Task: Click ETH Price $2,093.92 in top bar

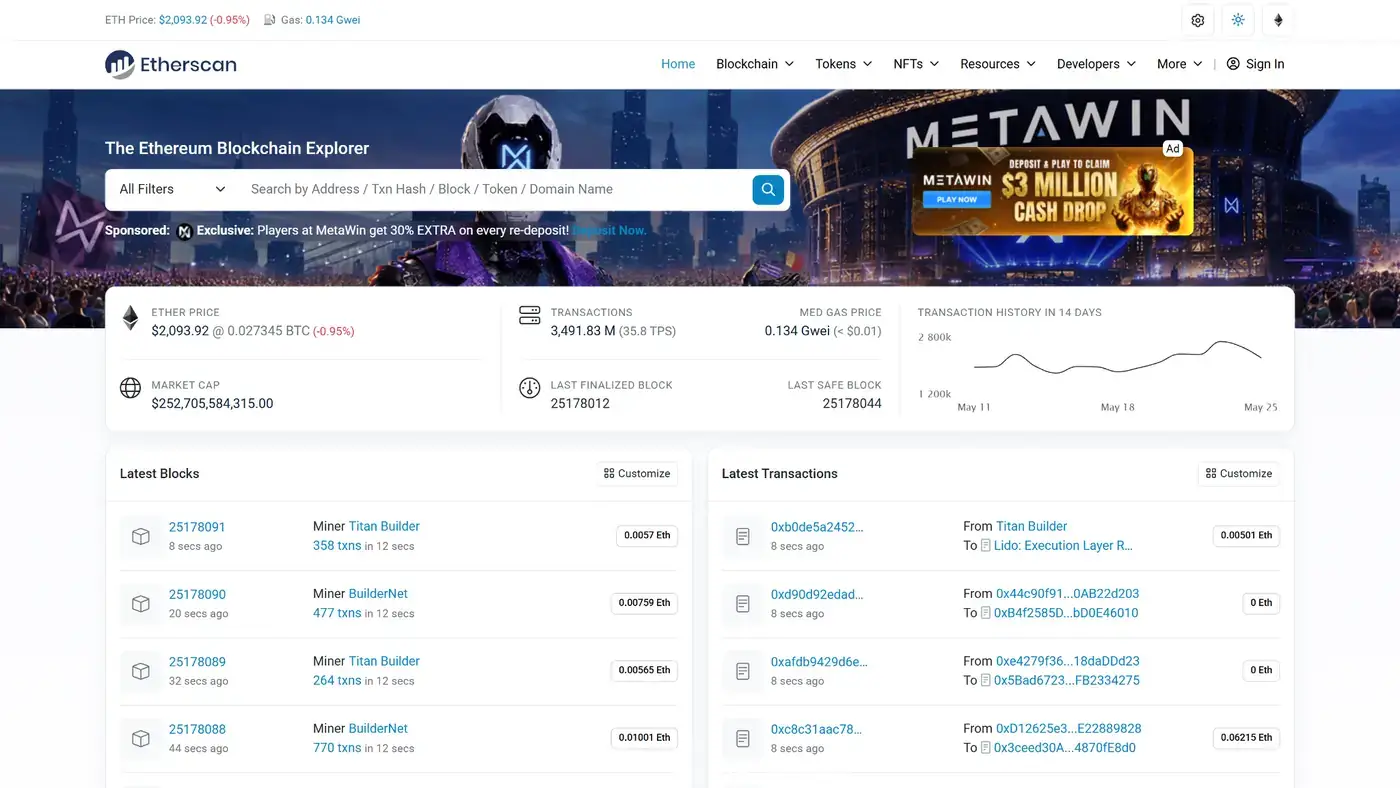Action: pos(183,20)
